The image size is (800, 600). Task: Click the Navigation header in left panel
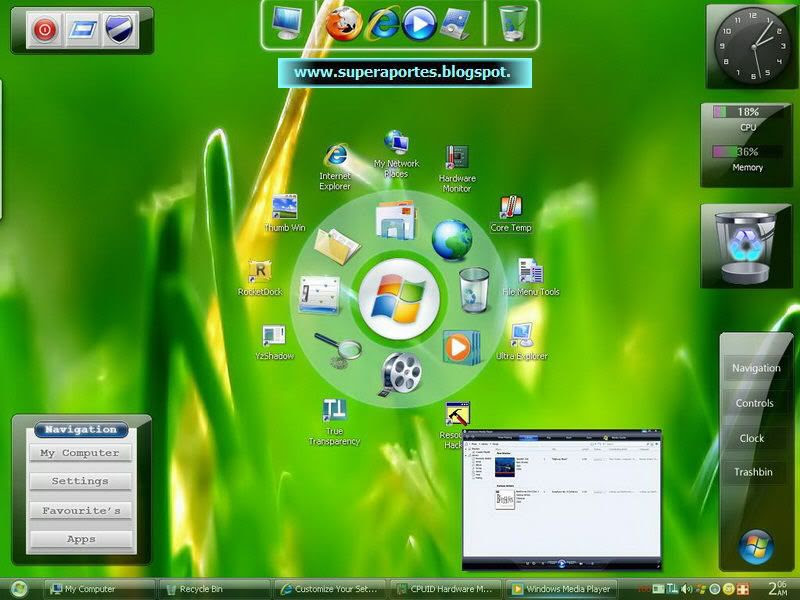81,430
